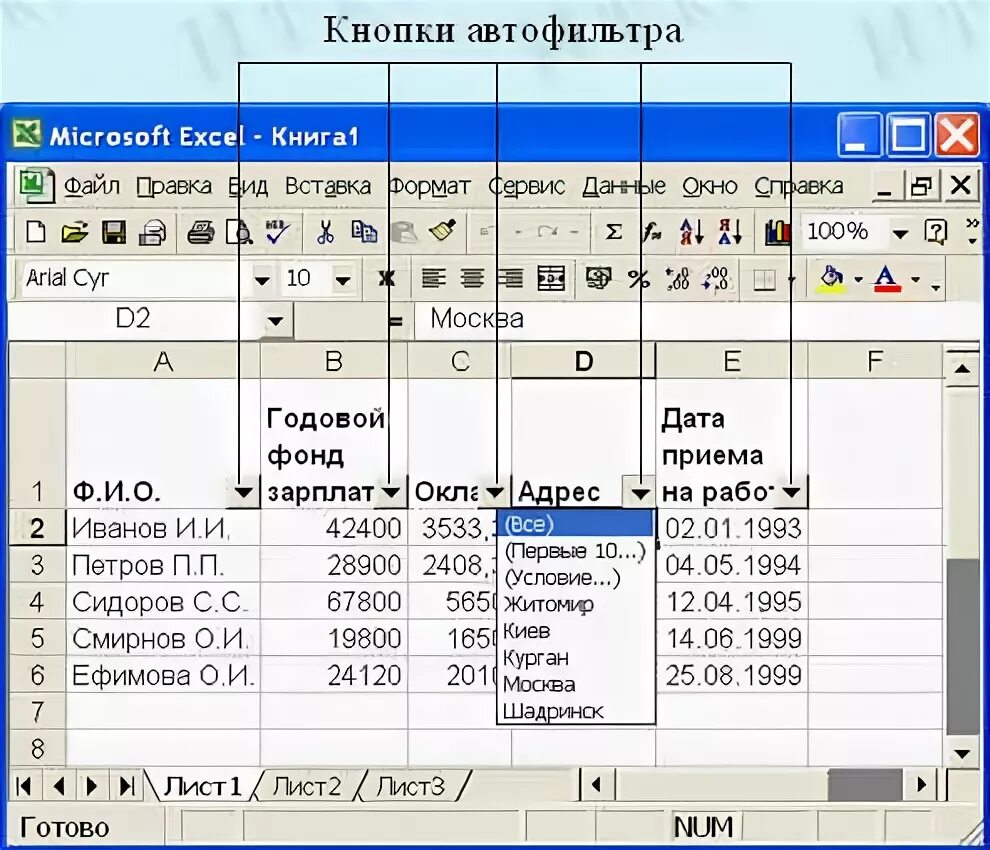Image resolution: width=990 pixels, height=850 pixels.
Task: Toggle Bold formatting (Ж button)
Action: click(x=386, y=278)
